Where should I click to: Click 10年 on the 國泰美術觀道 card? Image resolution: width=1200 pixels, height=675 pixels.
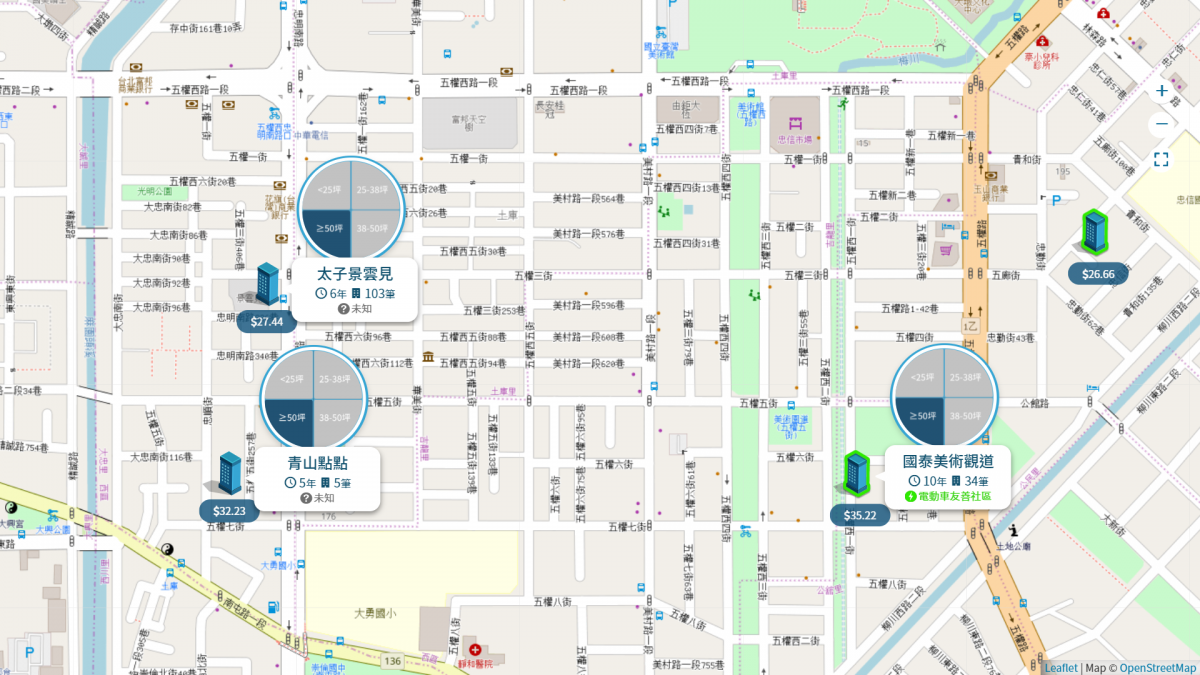tap(928, 482)
